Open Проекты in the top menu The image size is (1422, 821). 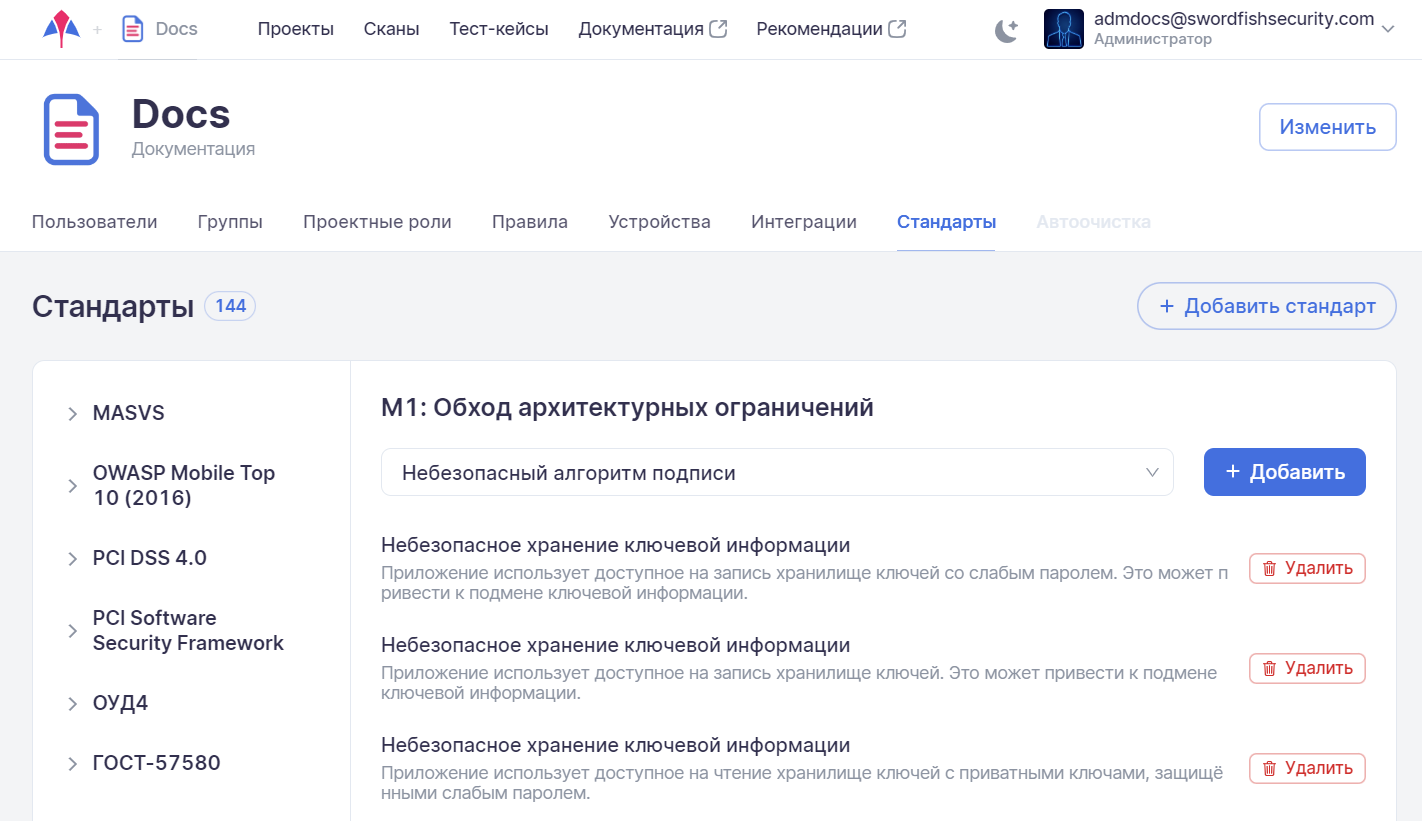point(295,29)
